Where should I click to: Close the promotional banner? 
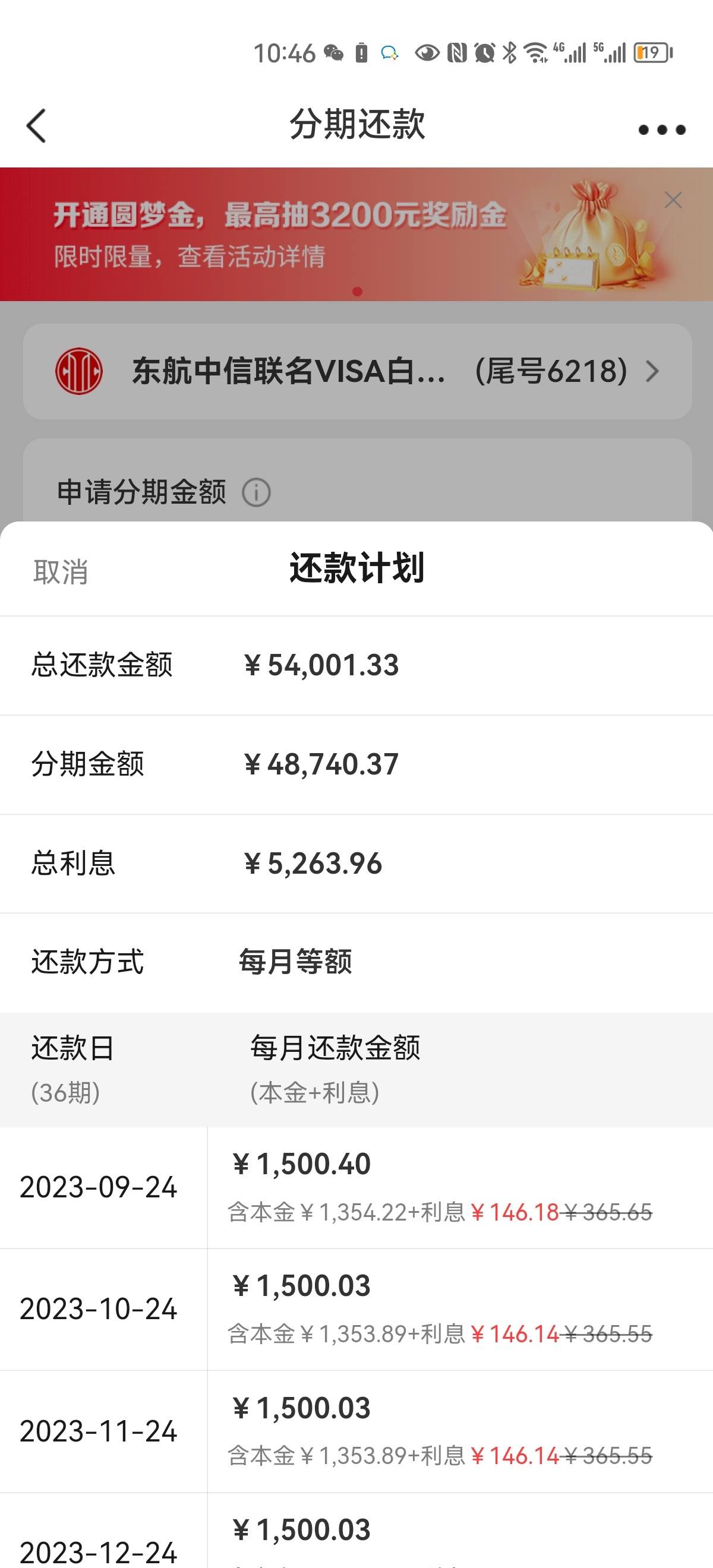coord(673,200)
